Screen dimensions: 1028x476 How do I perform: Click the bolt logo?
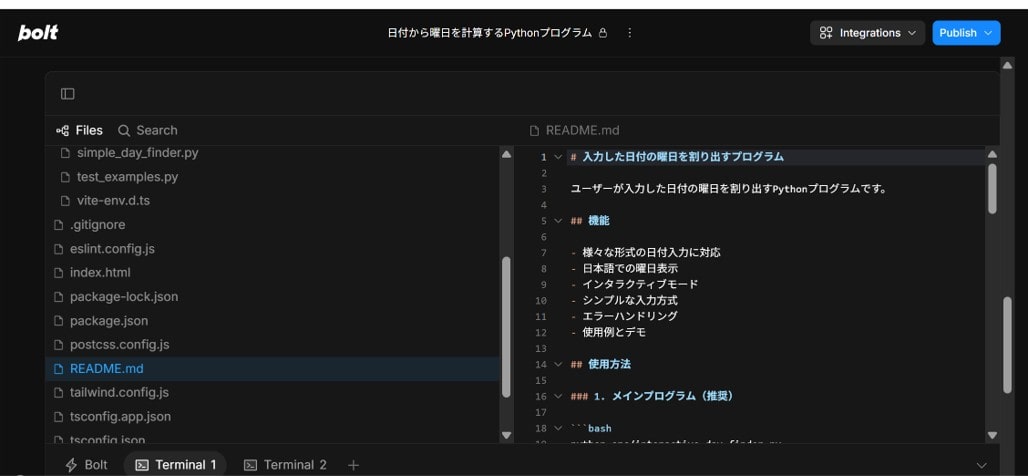pos(38,33)
